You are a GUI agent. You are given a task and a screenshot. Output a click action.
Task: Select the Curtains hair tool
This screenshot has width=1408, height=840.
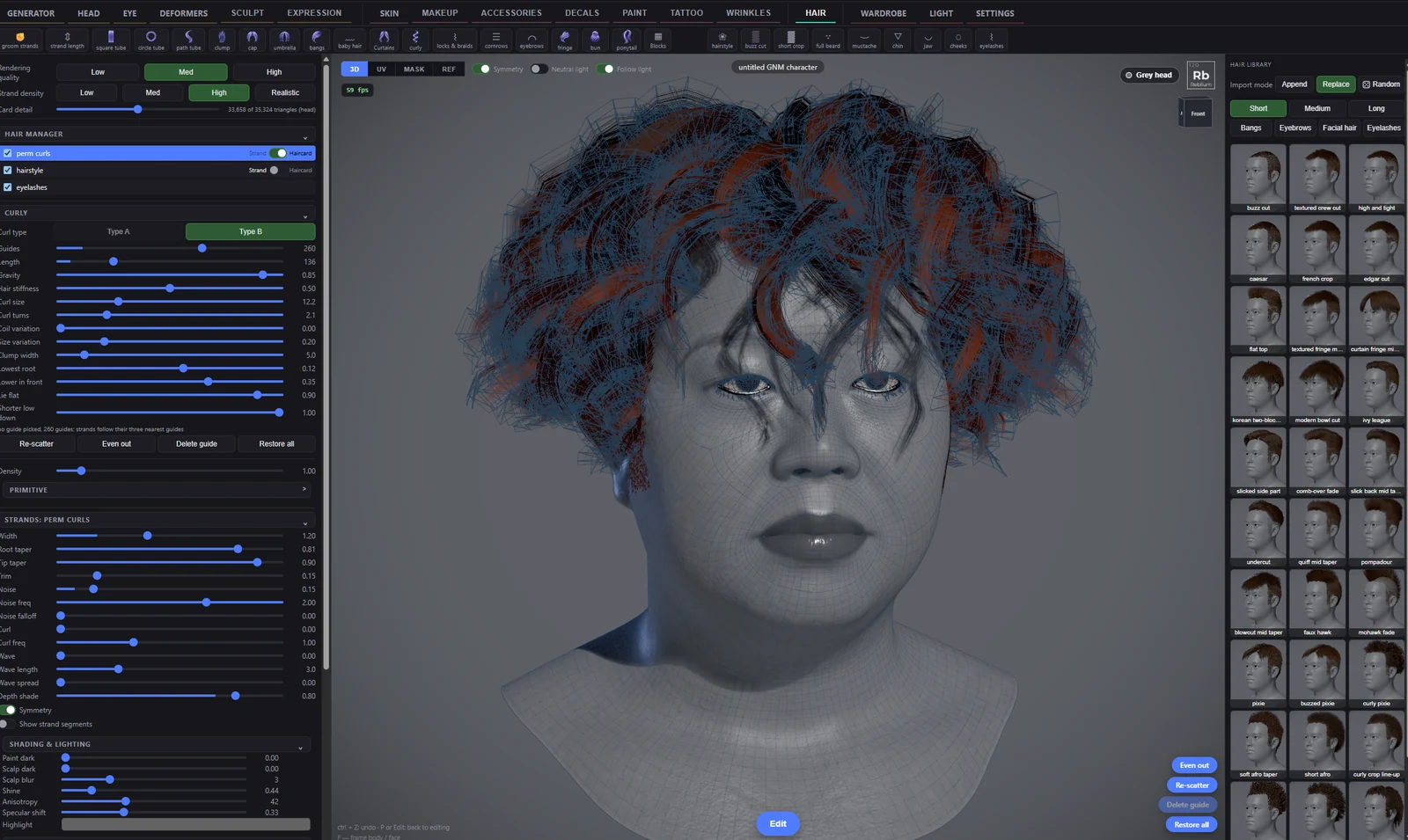pos(384,40)
